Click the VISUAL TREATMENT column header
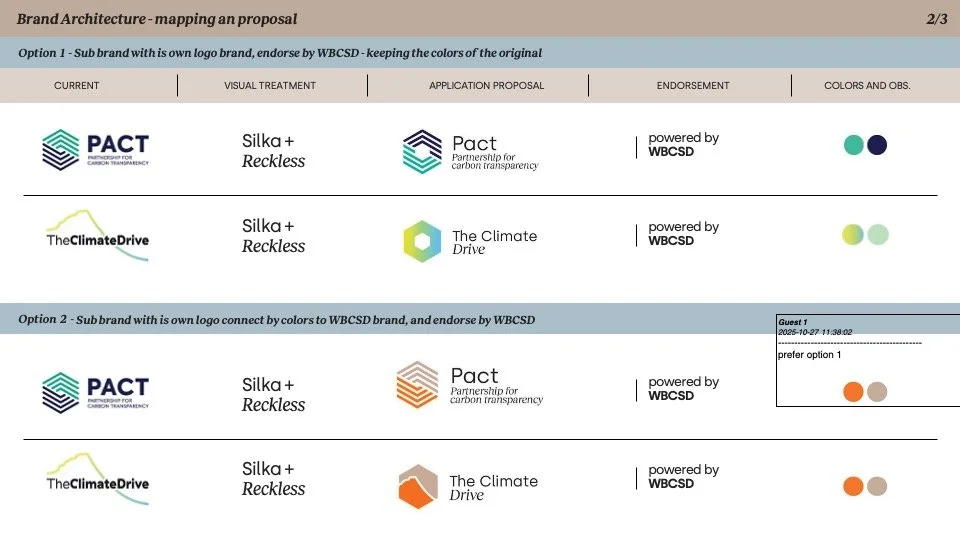 [x=270, y=86]
